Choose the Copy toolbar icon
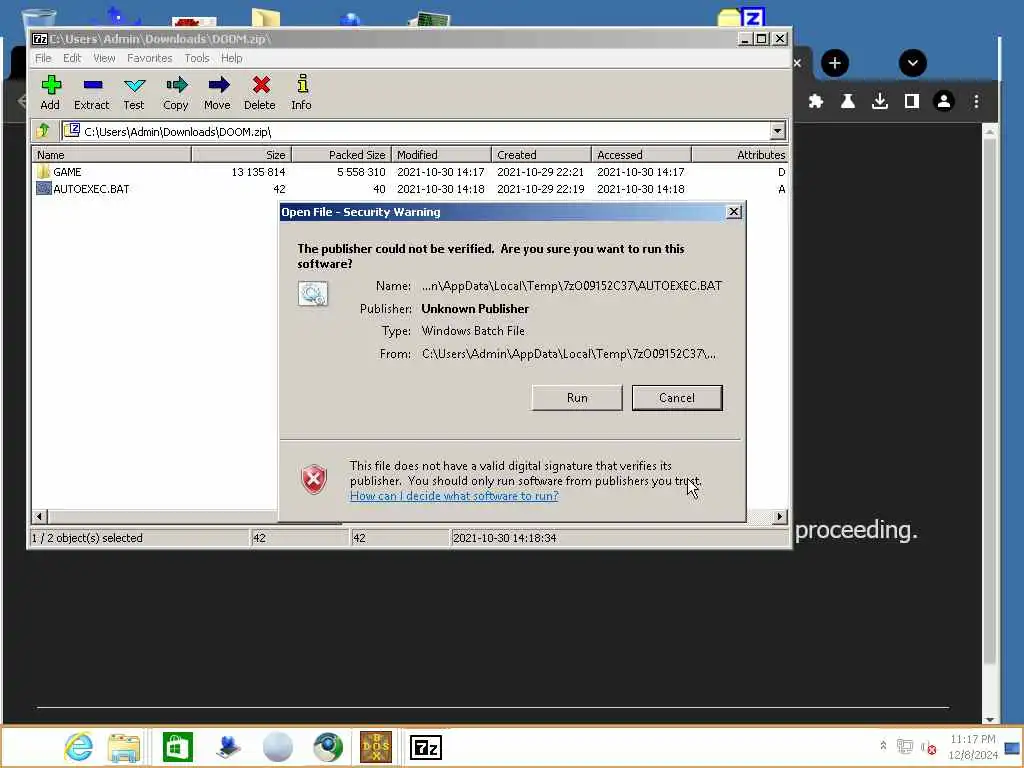1024x768 pixels. click(176, 93)
